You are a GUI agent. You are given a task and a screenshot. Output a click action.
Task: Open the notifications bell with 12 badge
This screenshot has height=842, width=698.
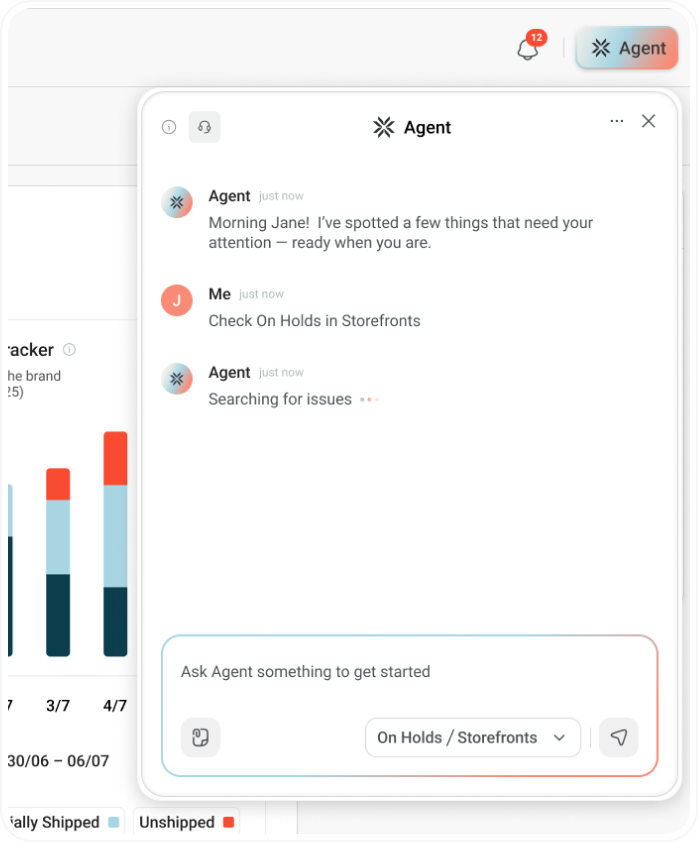tap(528, 48)
